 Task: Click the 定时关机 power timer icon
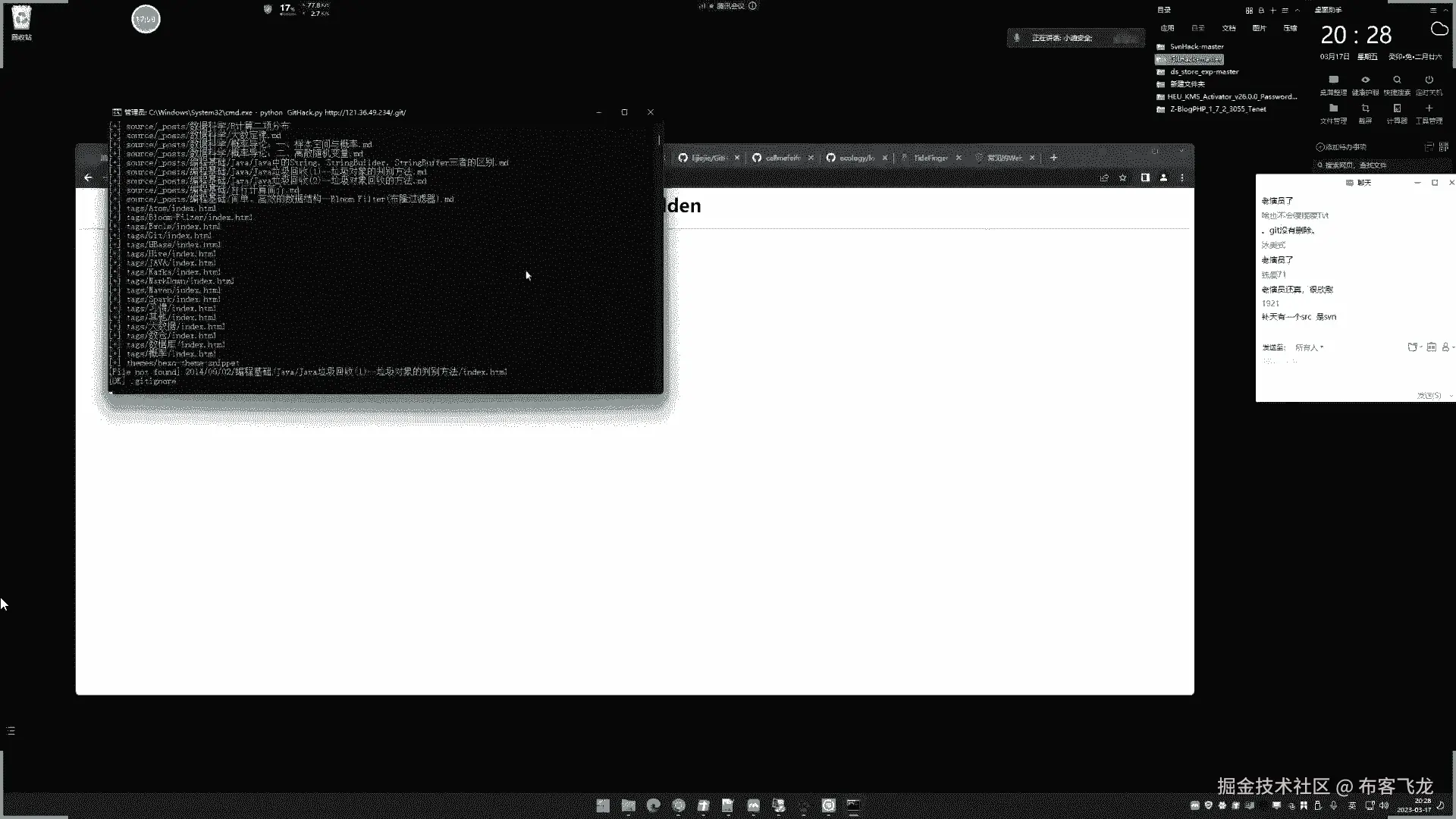(1429, 80)
